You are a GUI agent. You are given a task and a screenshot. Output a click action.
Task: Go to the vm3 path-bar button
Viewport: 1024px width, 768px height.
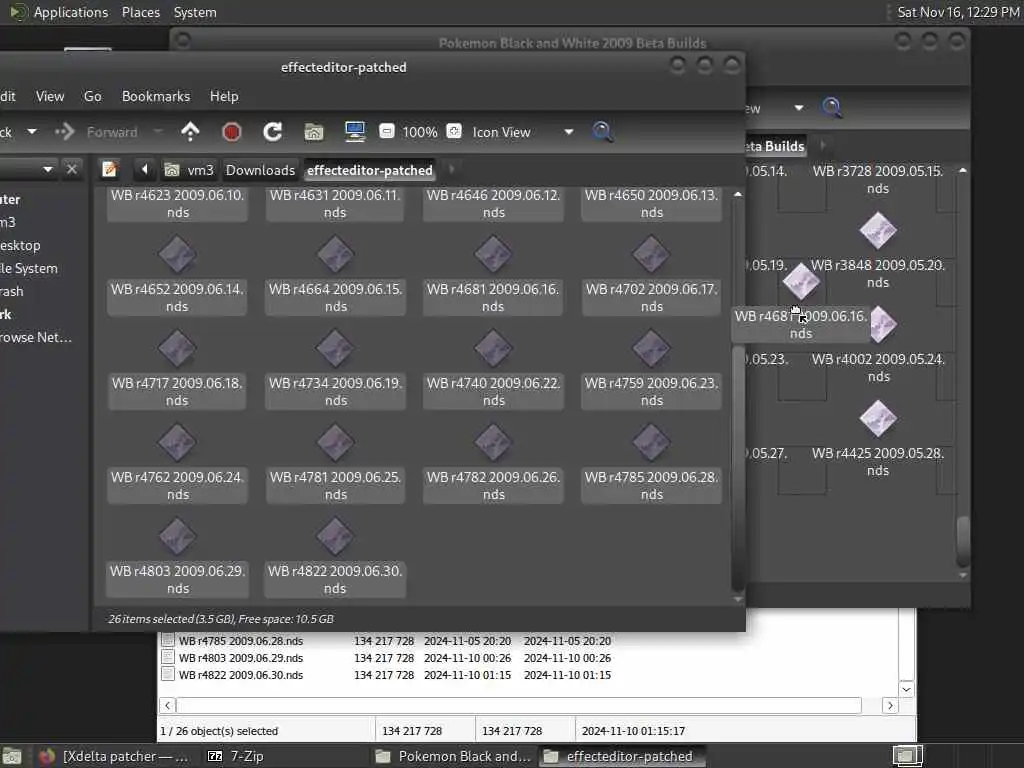tap(189, 170)
